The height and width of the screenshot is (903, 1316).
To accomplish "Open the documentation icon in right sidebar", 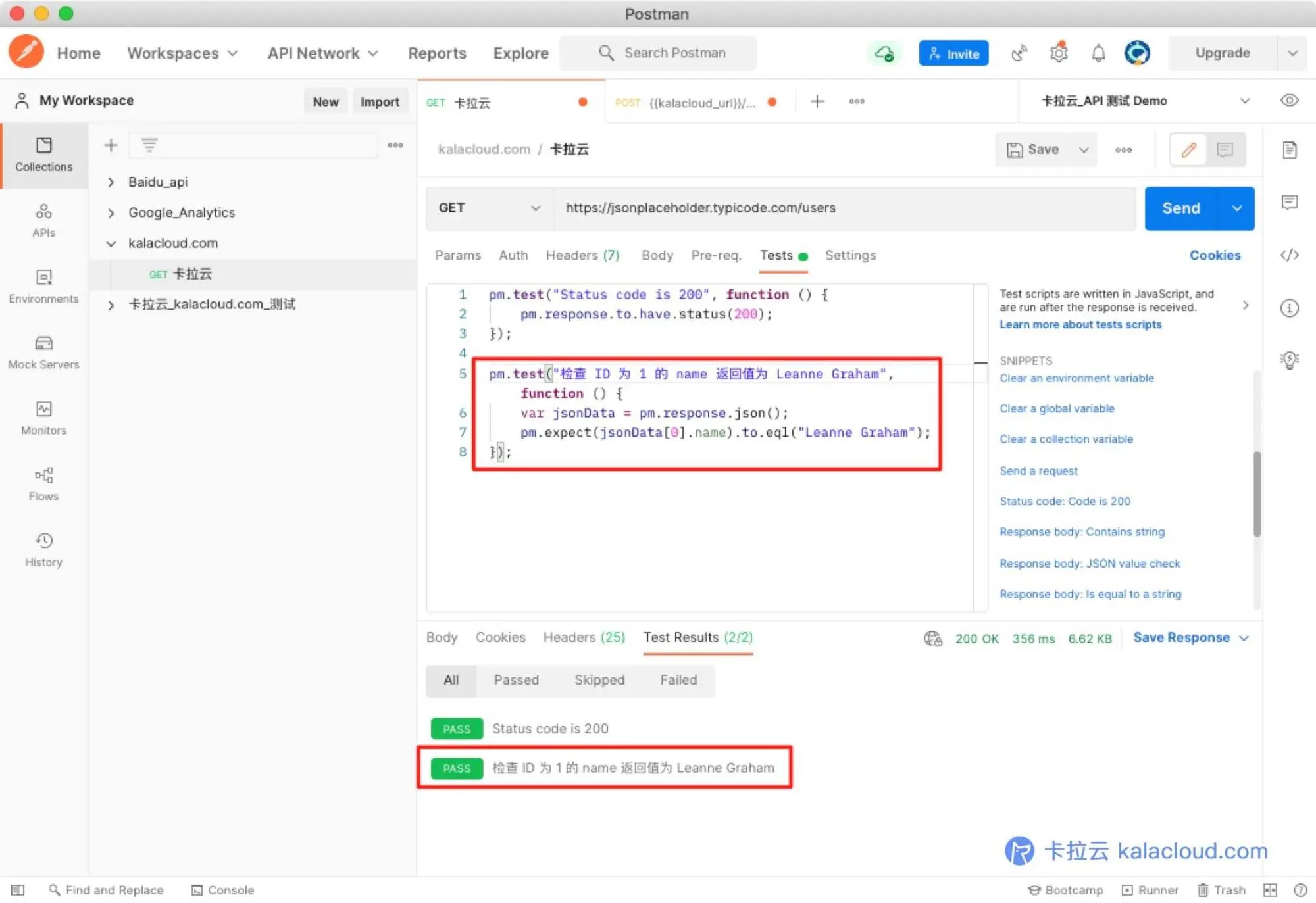I will point(1290,150).
